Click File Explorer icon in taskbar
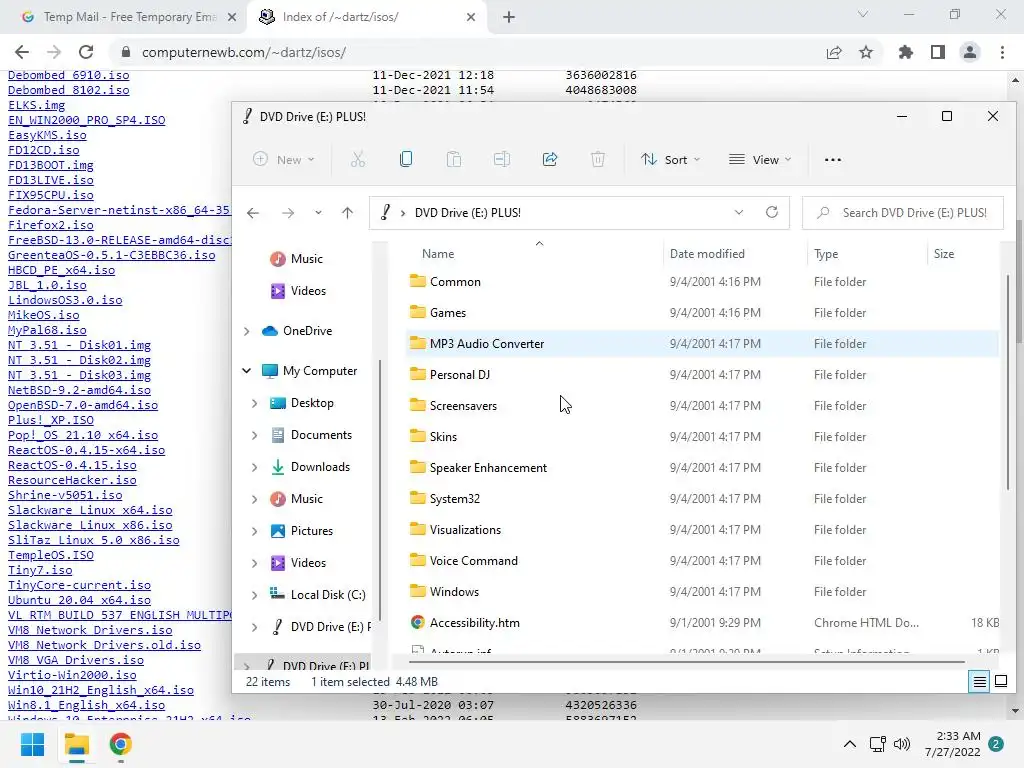Screen dimensions: 1024x768 click(77, 744)
